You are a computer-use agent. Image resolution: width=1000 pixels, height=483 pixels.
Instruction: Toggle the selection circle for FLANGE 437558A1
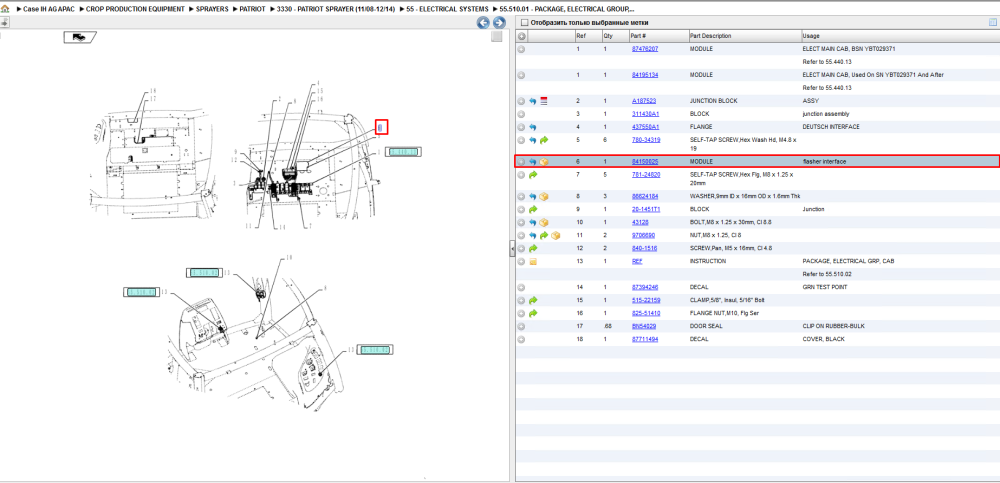pos(521,127)
